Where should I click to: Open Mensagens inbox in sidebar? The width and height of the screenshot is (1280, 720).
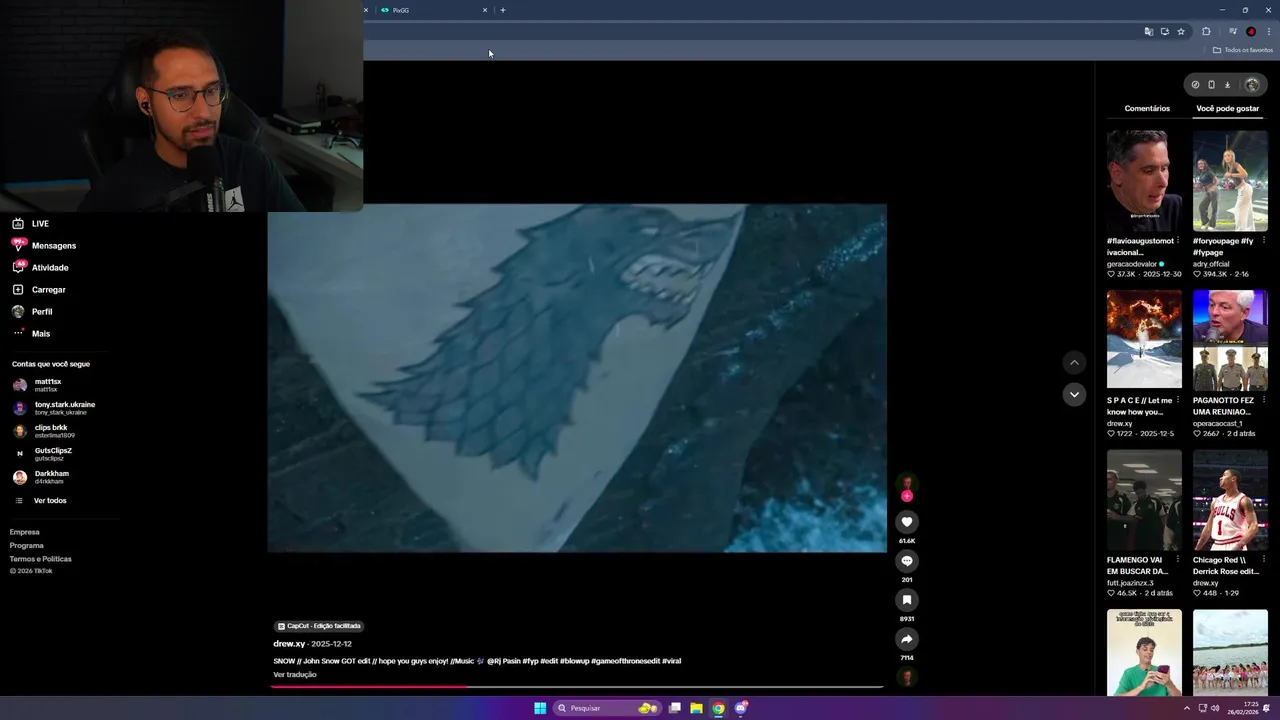(x=44, y=246)
